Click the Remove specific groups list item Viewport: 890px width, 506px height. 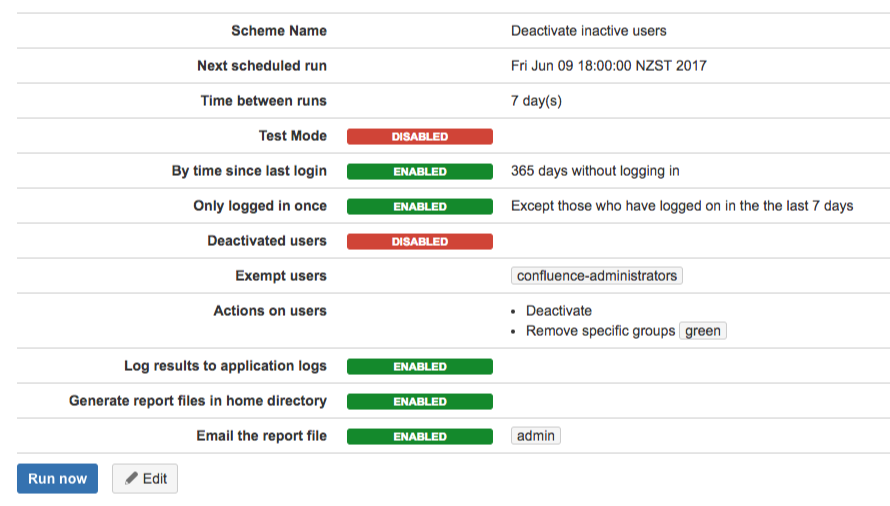tap(601, 331)
